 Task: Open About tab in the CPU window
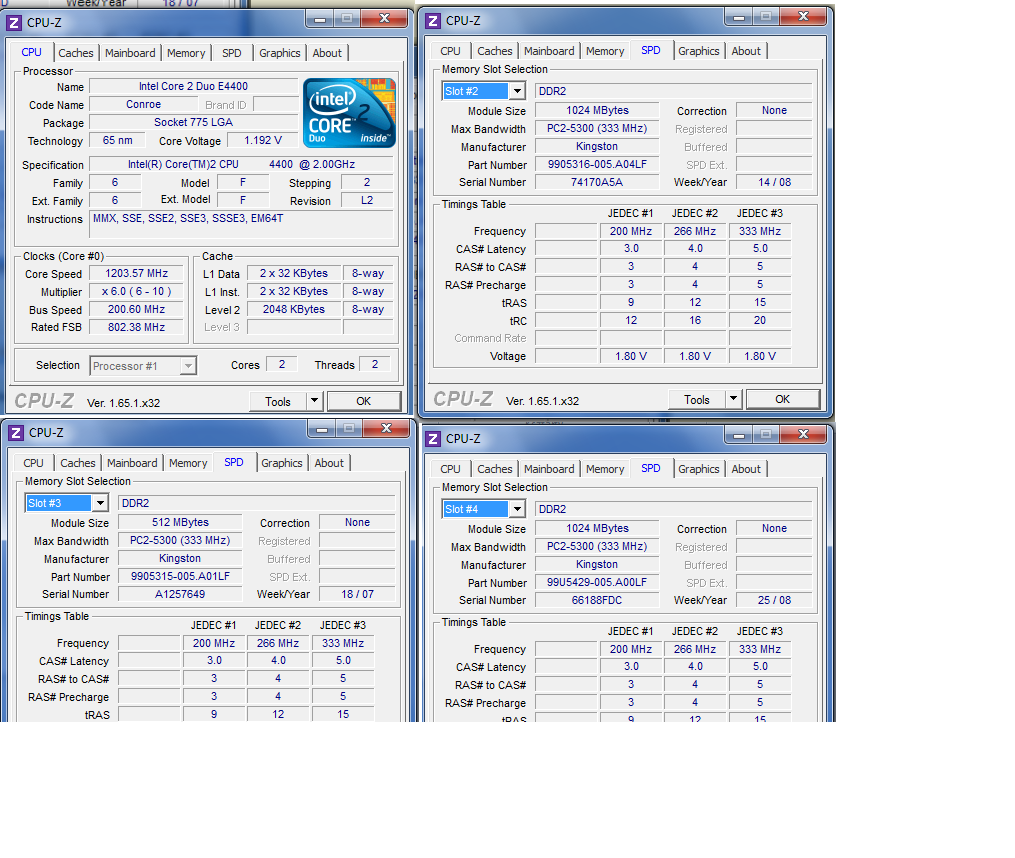327,53
